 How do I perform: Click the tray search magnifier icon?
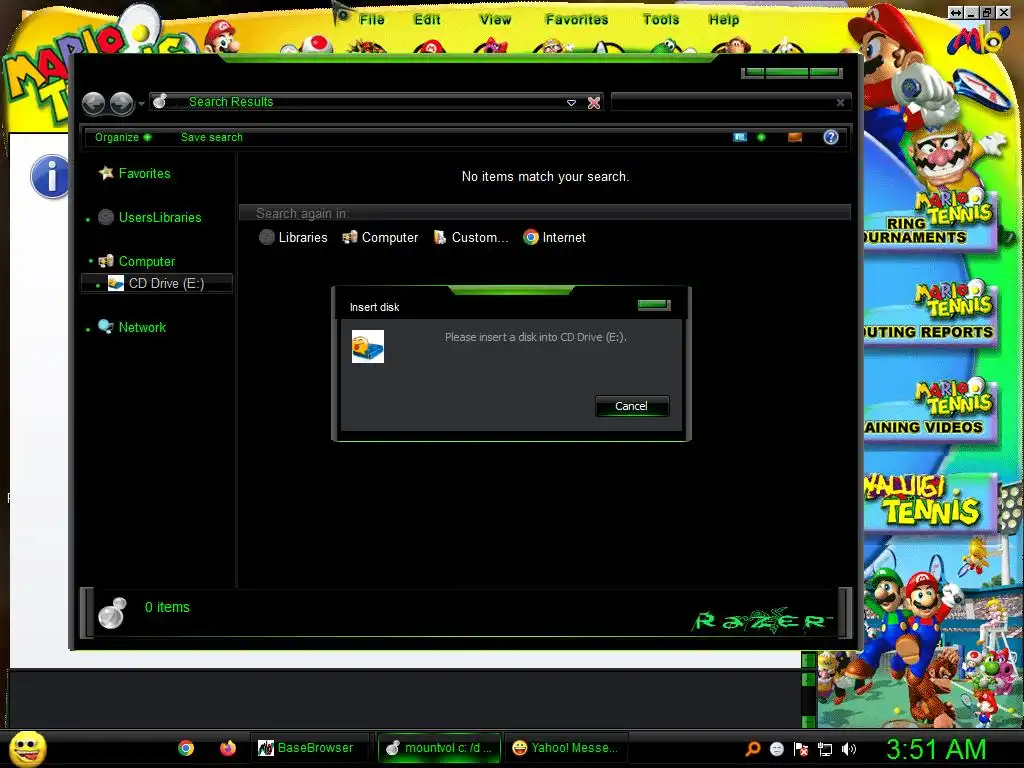[x=753, y=749]
